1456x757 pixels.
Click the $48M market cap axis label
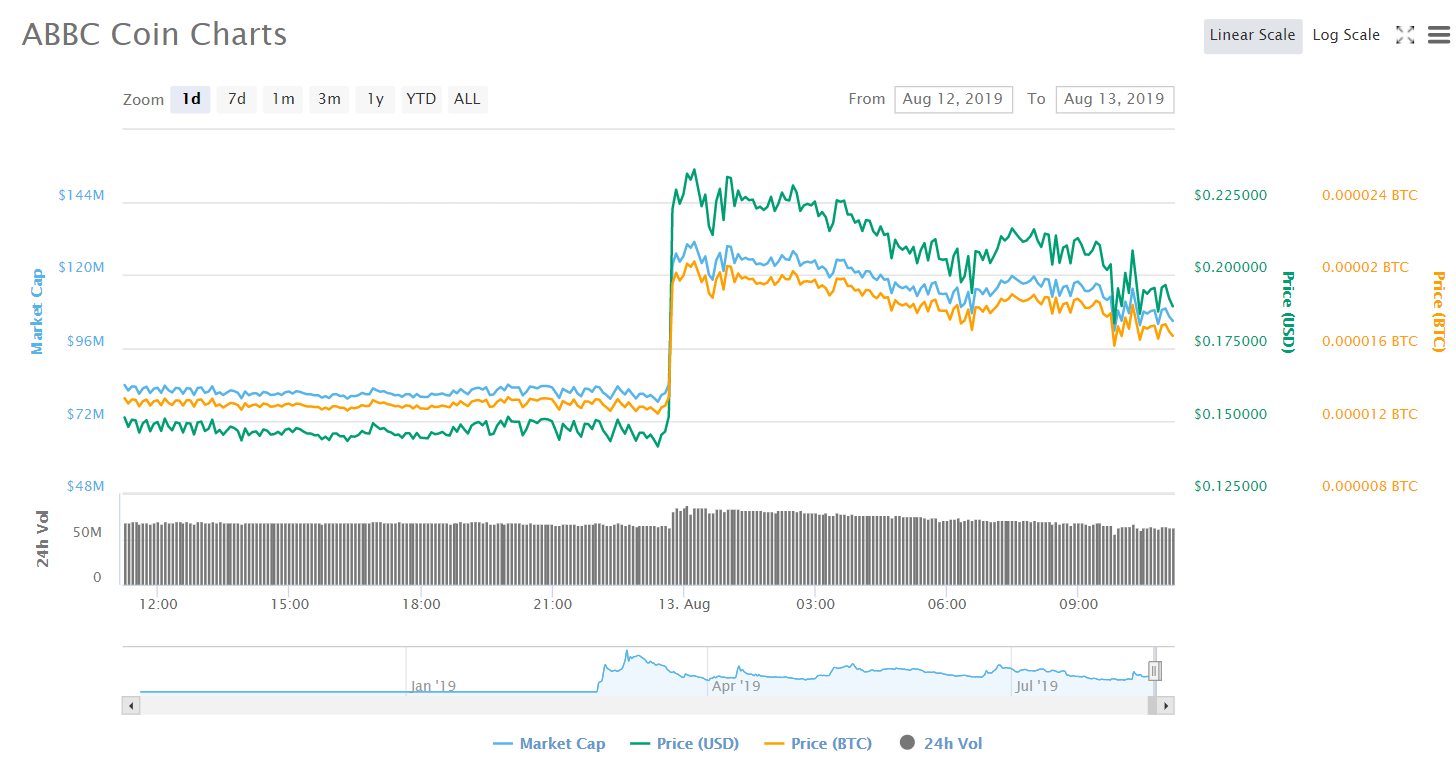click(x=87, y=486)
